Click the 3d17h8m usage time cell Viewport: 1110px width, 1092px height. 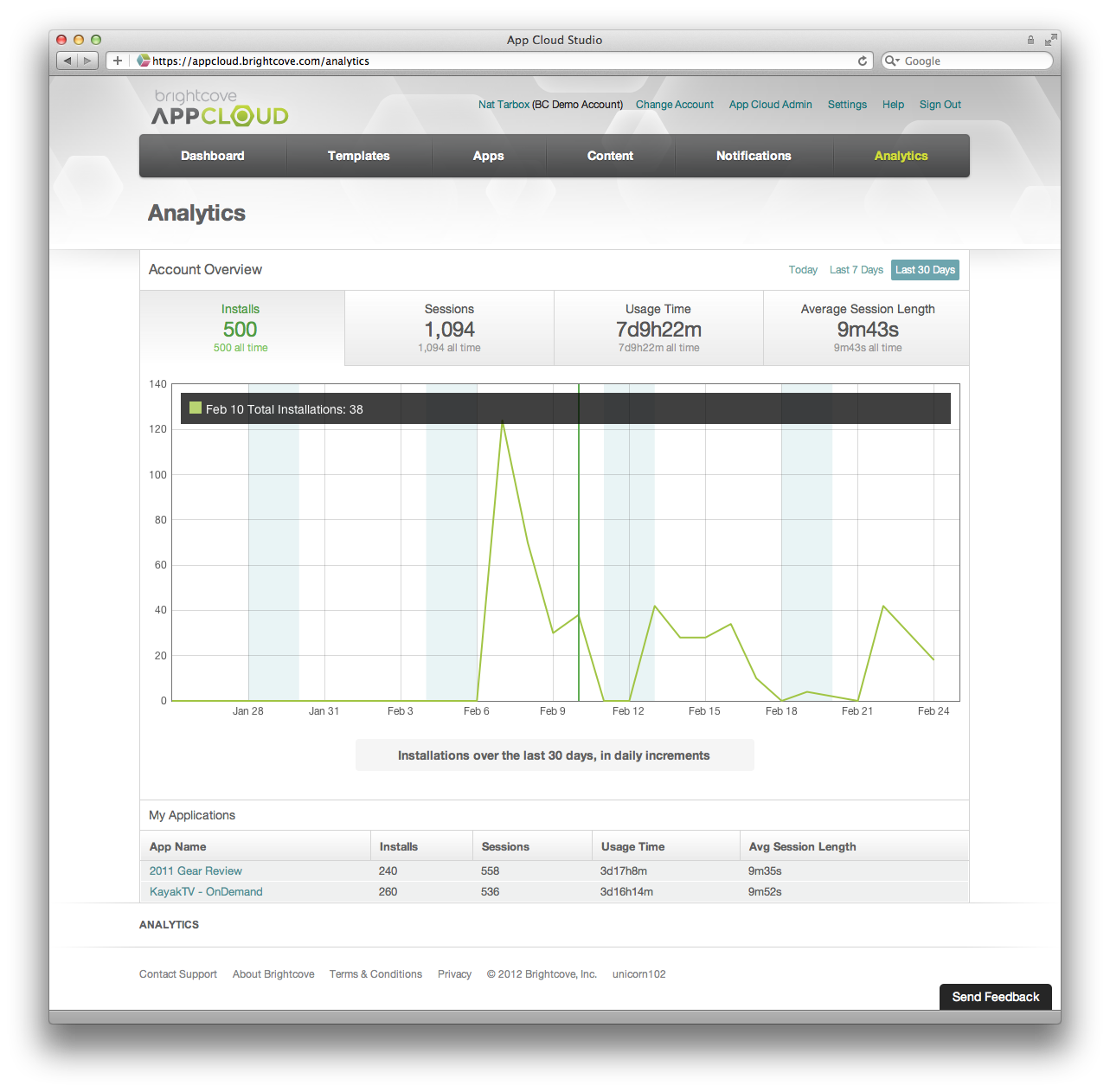[x=624, y=870]
